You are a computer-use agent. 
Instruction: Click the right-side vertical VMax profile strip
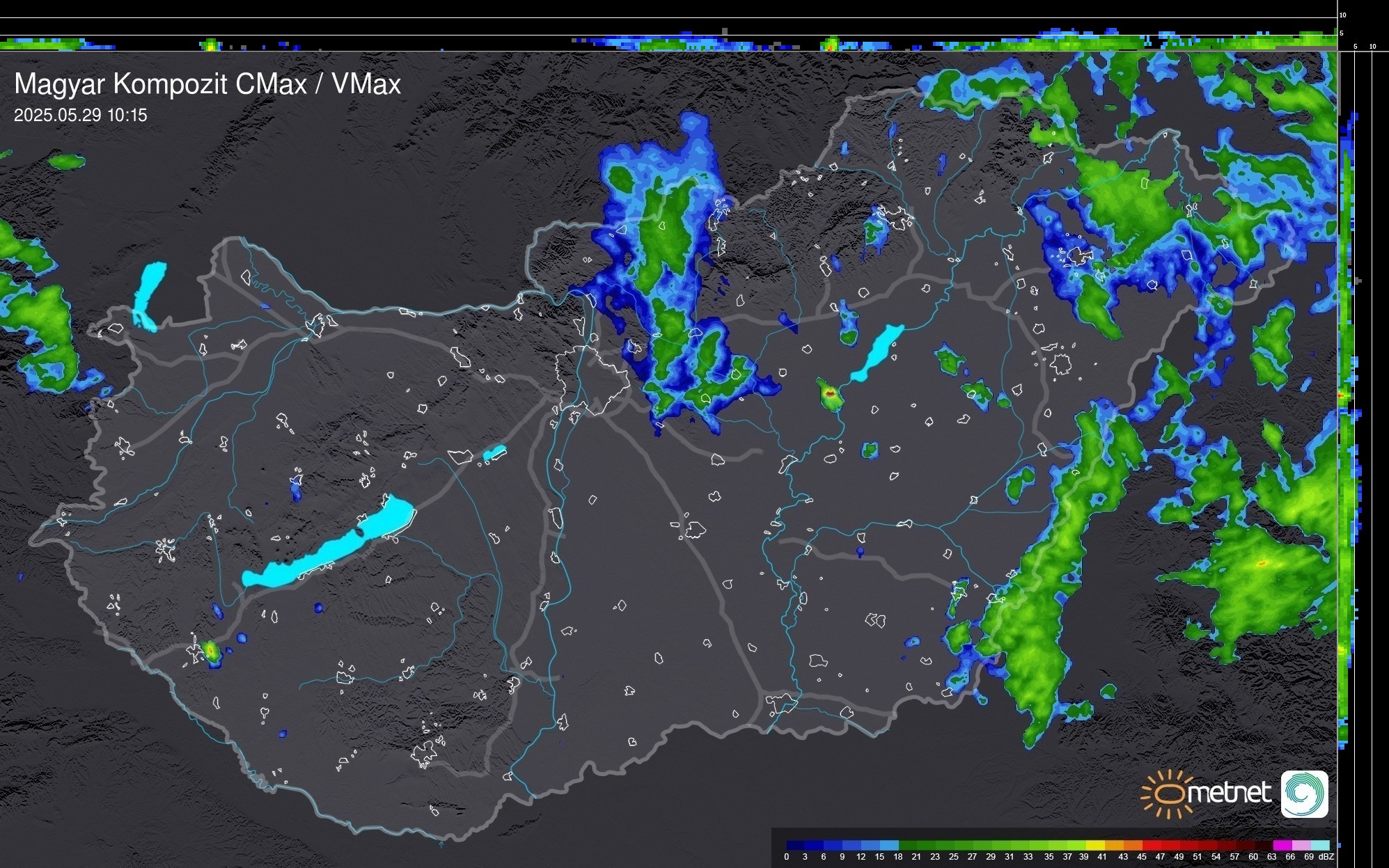pos(1346,418)
